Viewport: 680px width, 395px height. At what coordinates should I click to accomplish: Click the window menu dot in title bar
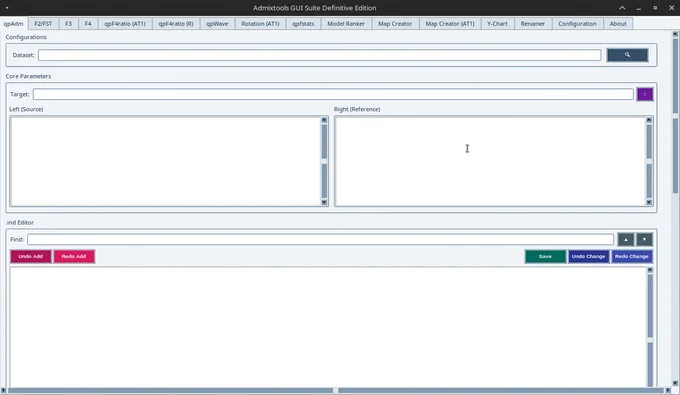click(x=7, y=8)
